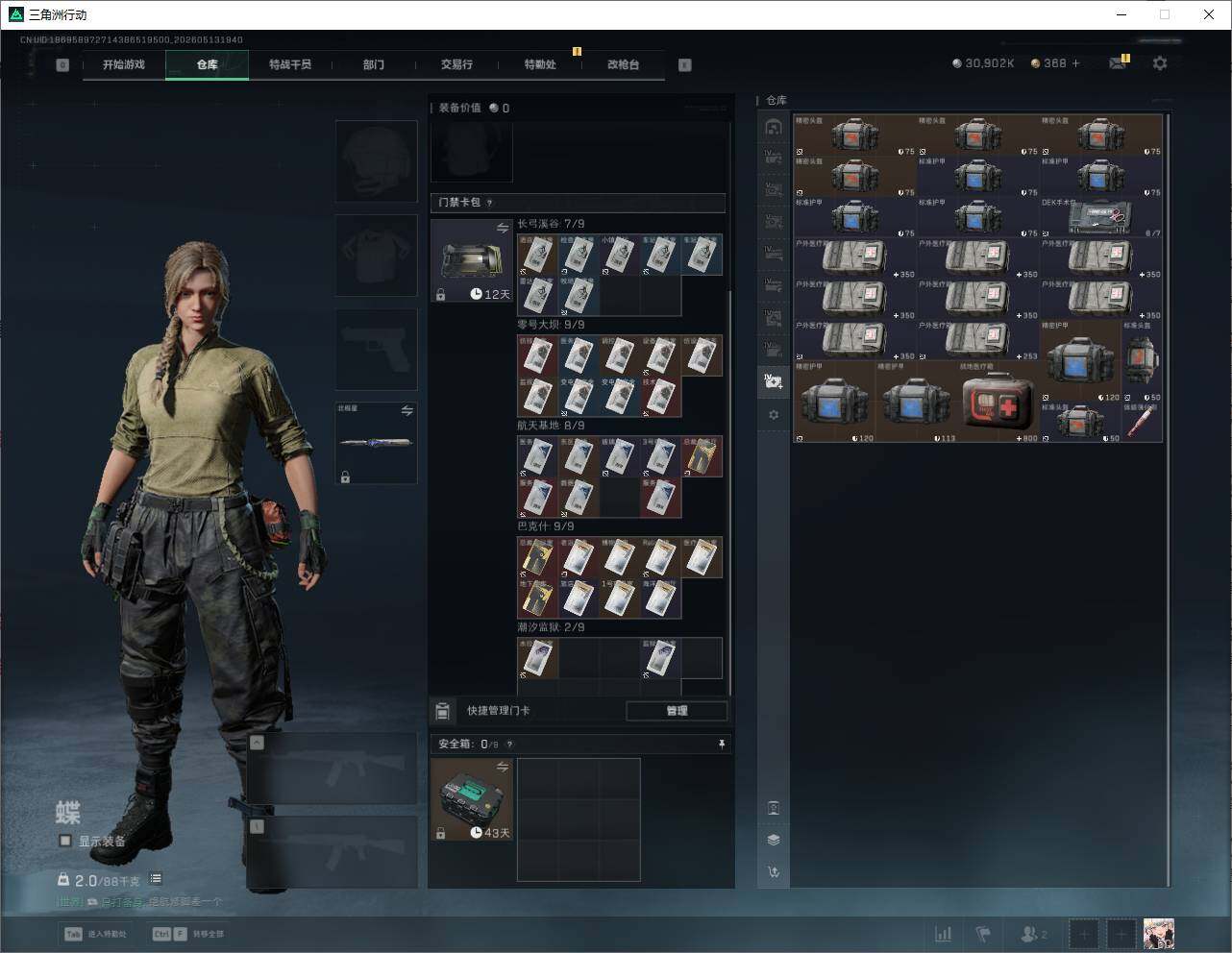The width and height of the screenshot is (1232, 953).
Task: Switch to the 特战干员 tab
Action: [290, 64]
